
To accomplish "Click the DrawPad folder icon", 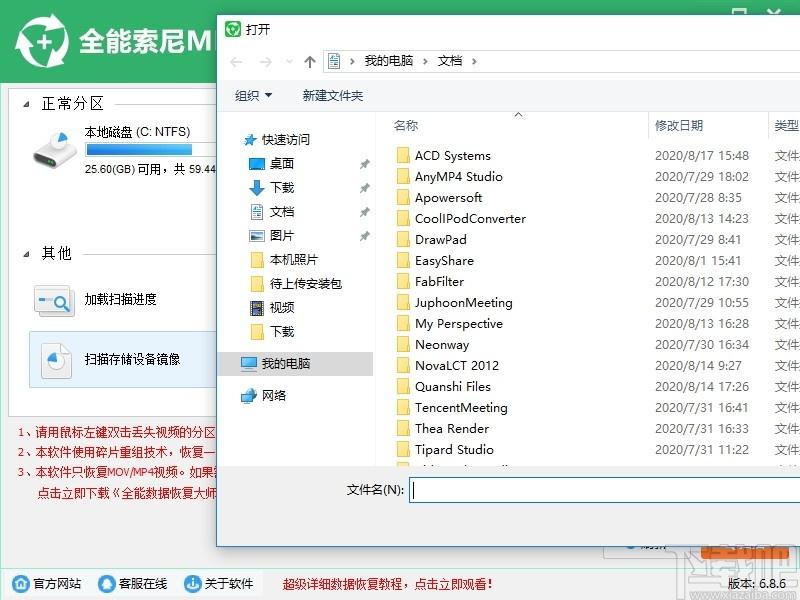I will [403, 239].
